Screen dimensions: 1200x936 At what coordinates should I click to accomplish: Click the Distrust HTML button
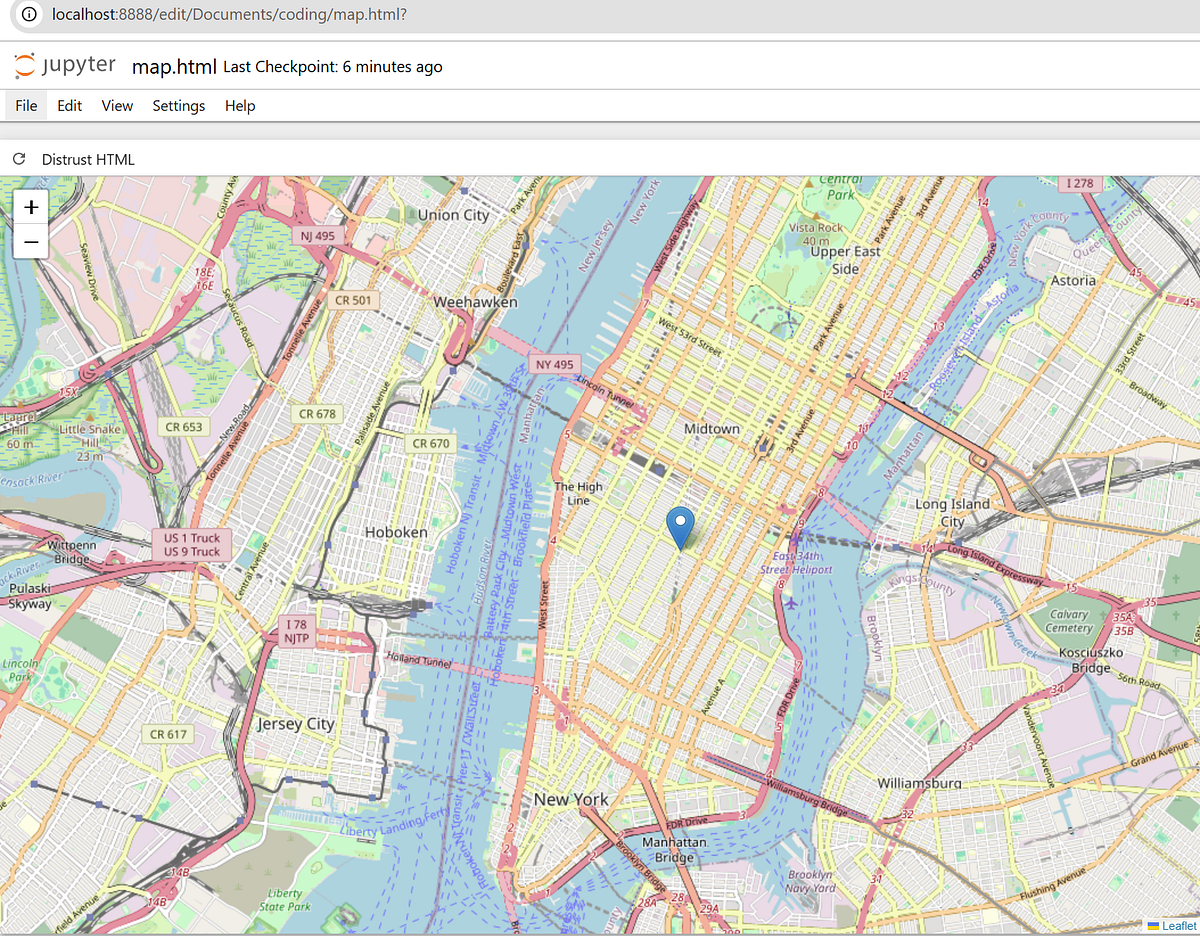pos(90,159)
